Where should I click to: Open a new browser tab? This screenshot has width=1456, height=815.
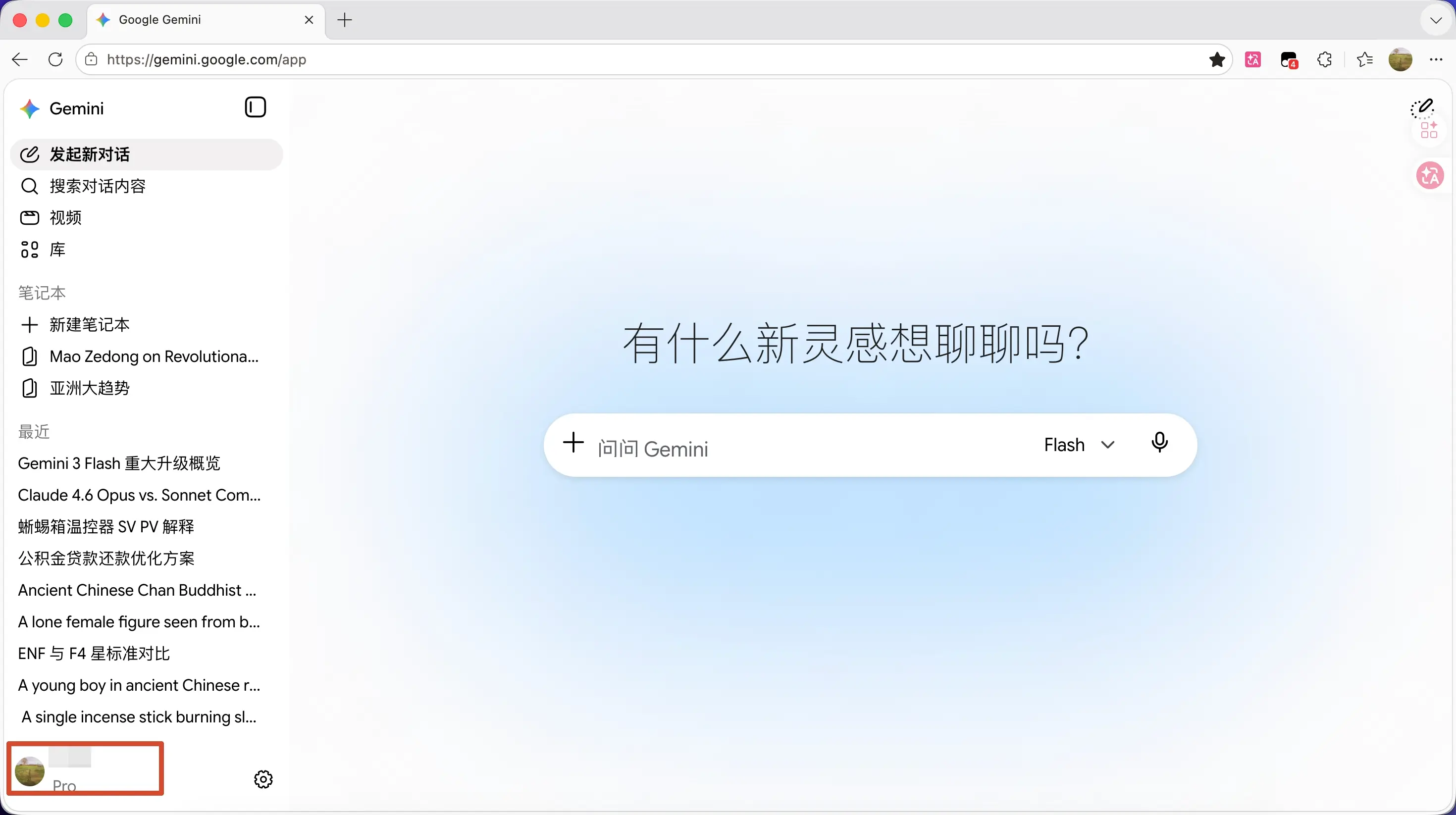[344, 20]
